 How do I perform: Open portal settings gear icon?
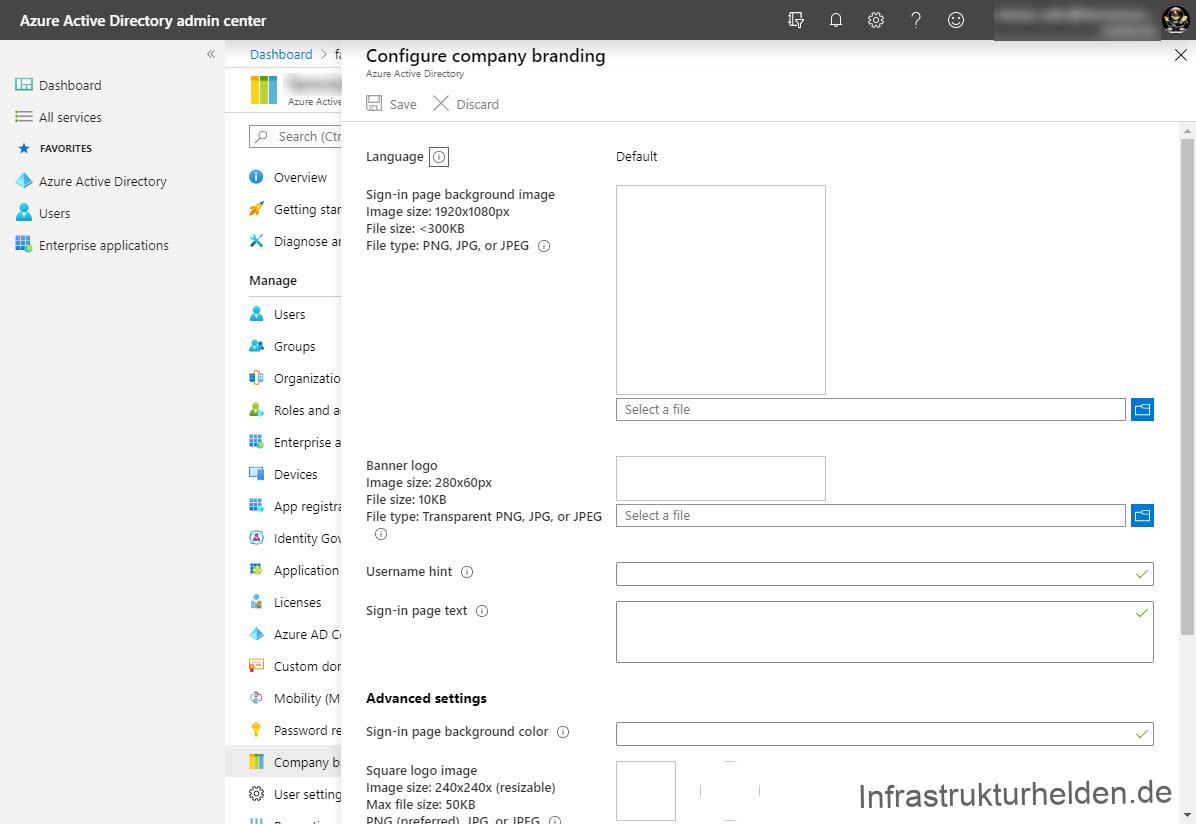(876, 20)
